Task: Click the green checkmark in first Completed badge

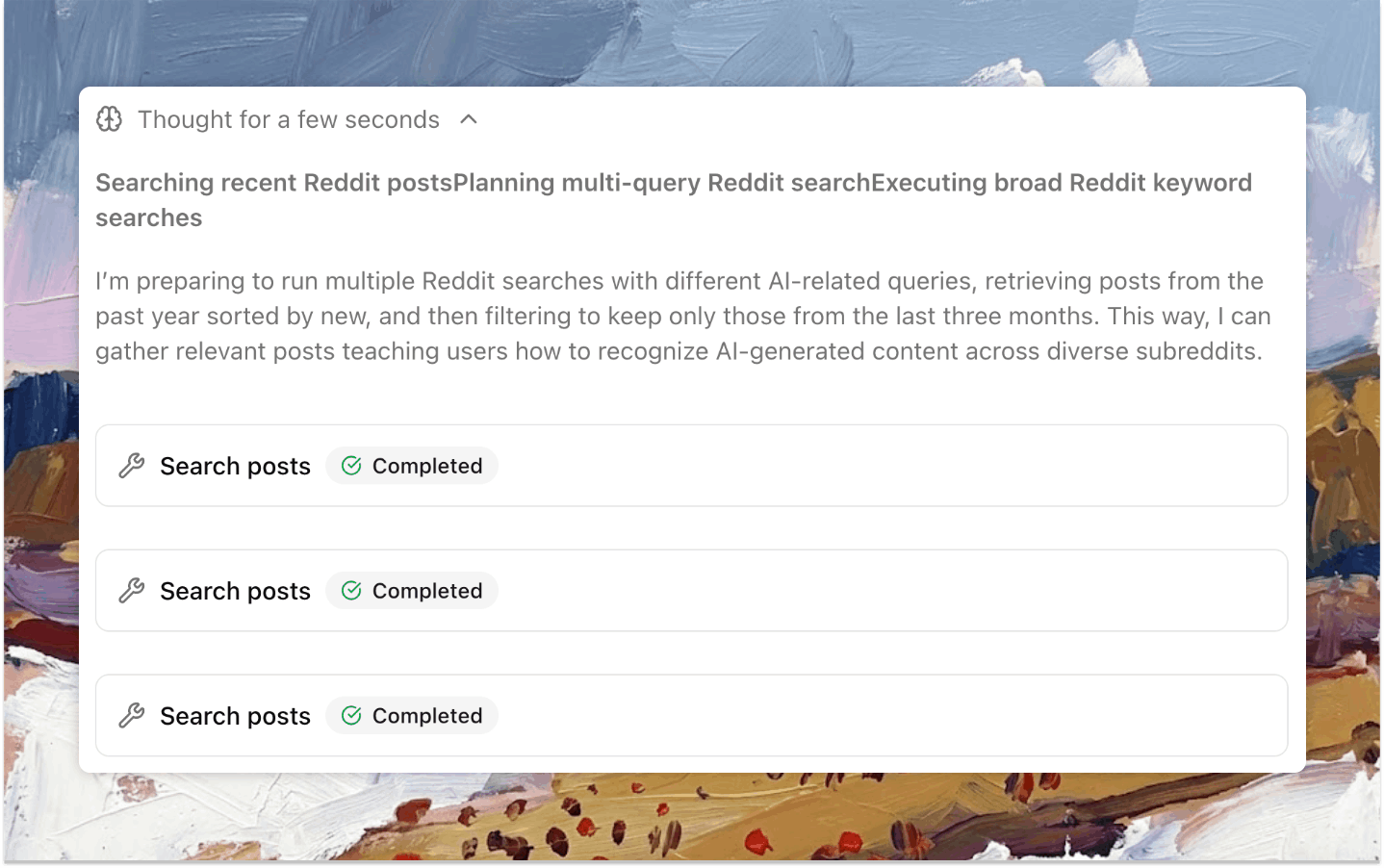Action: point(351,465)
